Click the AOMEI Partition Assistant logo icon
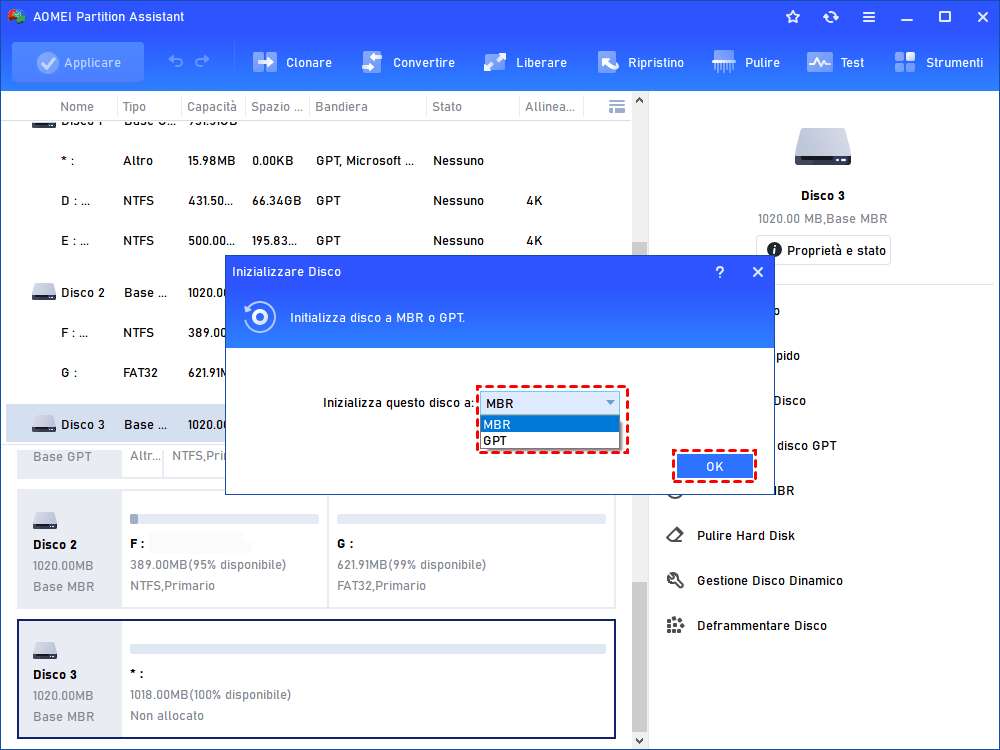This screenshot has height=750, width=1000. click(16, 16)
